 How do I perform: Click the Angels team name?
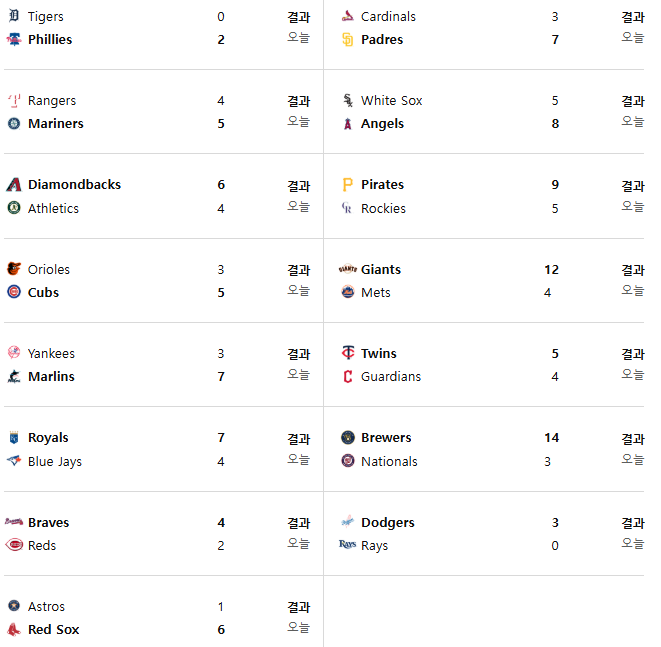point(382,124)
